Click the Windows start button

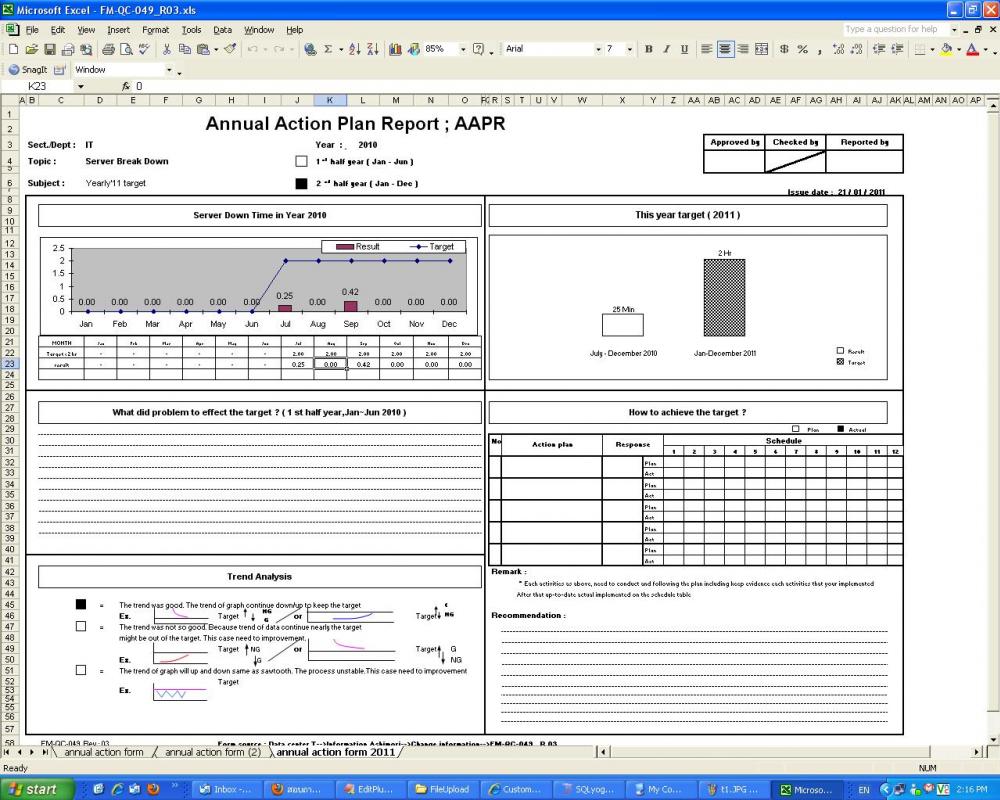tap(36, 789)
